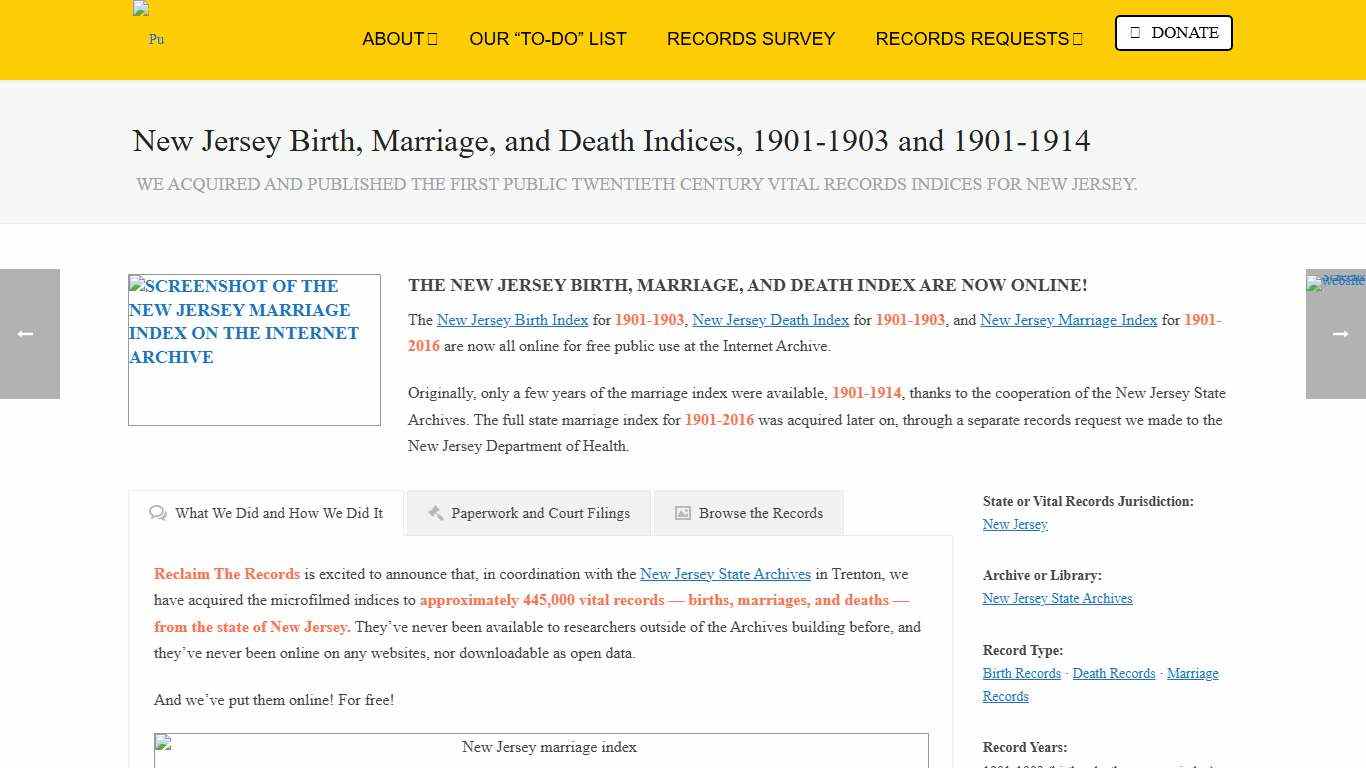Switch to the Browse the Records tab
The width and height of the screenshot is (1366, 768).
760,512
